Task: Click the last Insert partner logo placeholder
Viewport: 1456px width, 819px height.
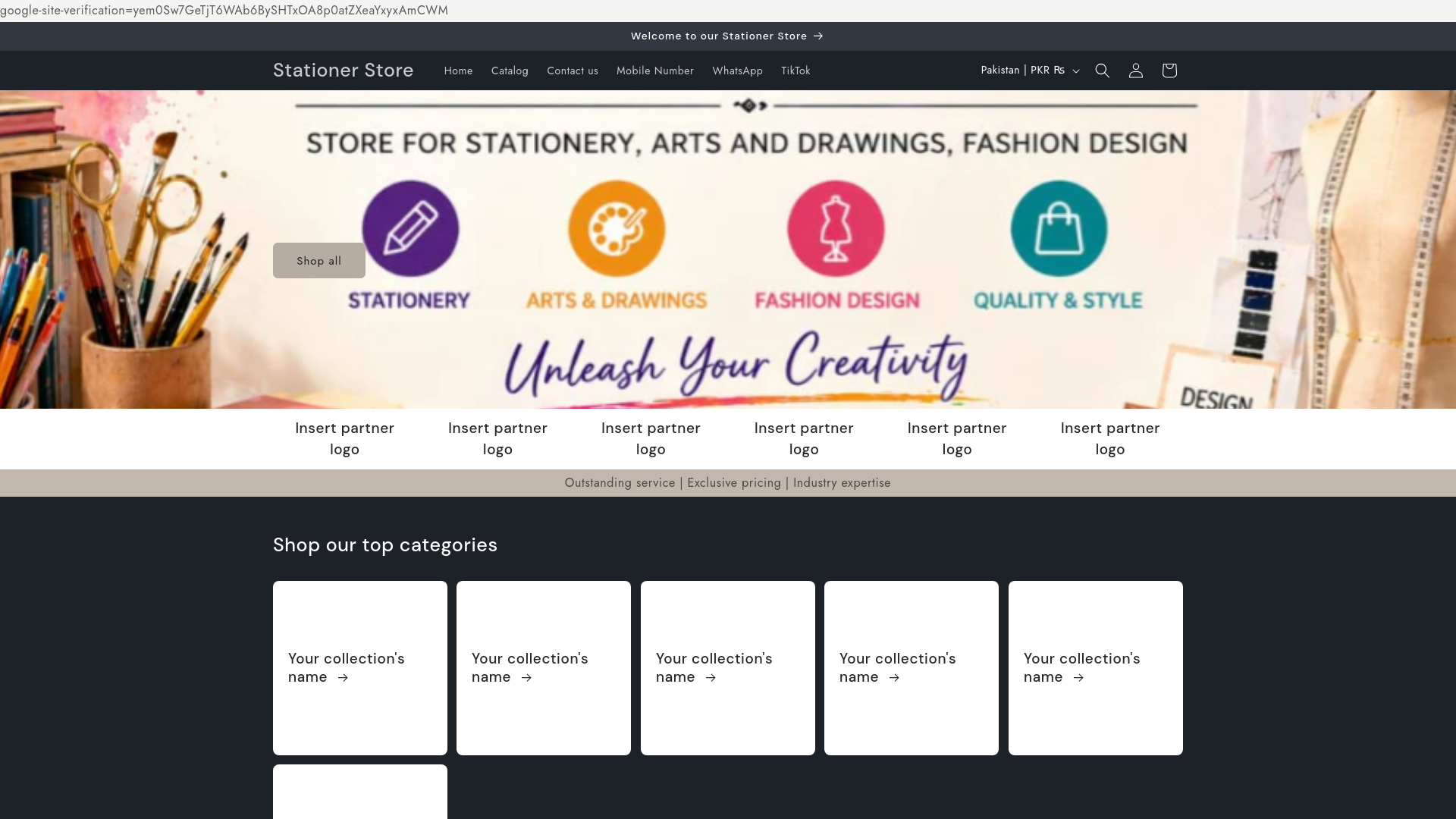Action: [1110, 438]
